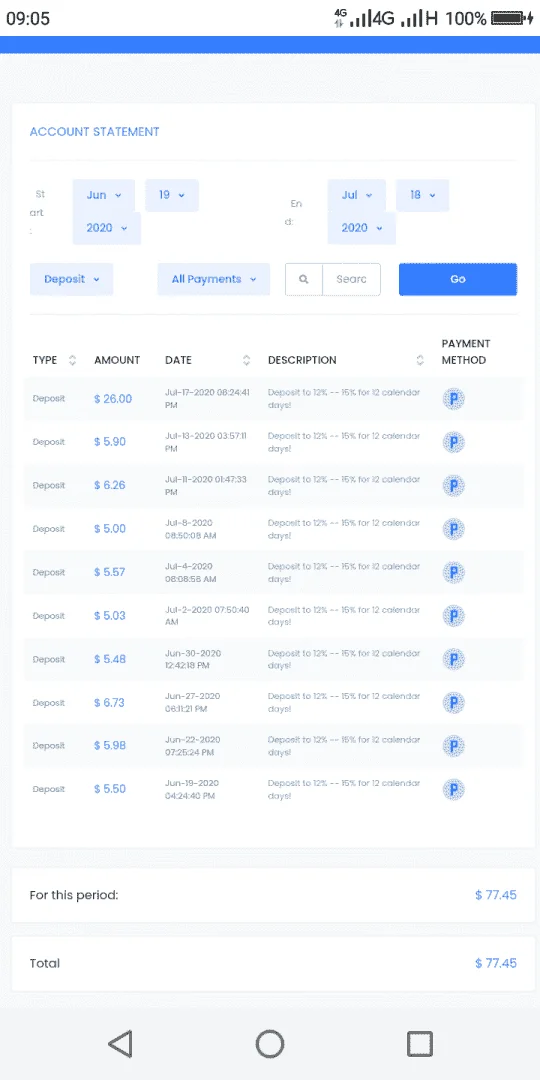This screenshot has width=540, height=1080.
Task: Click payment method icon on $5.50 row
Action: coord(453,789)
